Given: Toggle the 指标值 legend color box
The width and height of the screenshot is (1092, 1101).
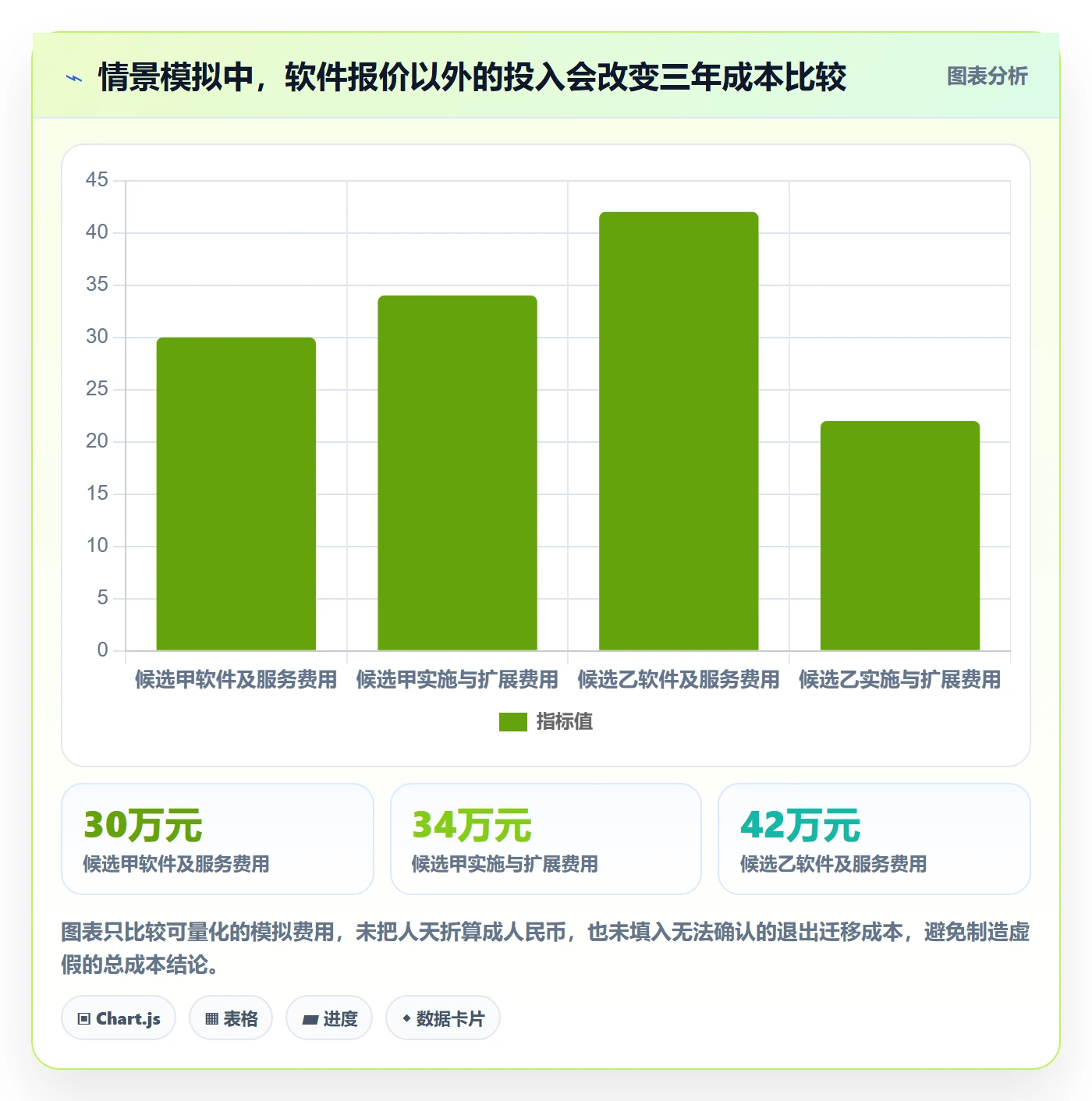Looking at the screenshot, I should point(513,722).
